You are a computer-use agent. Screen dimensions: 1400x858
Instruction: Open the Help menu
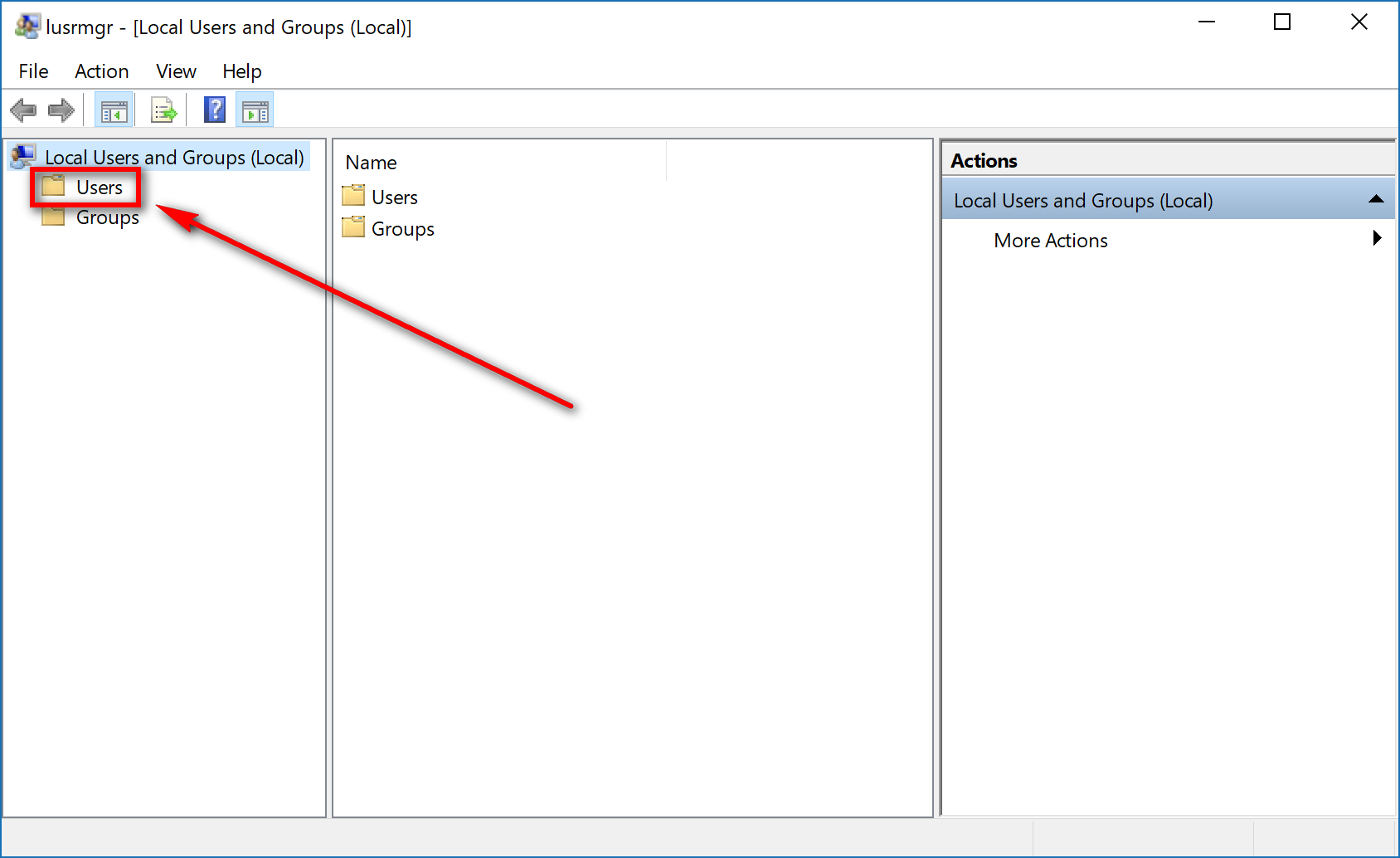coord(241,71)
